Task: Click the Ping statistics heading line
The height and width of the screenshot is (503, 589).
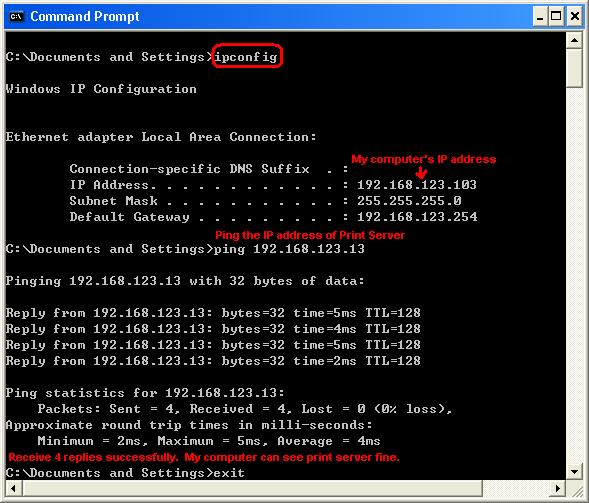Action: click(145, 393)
